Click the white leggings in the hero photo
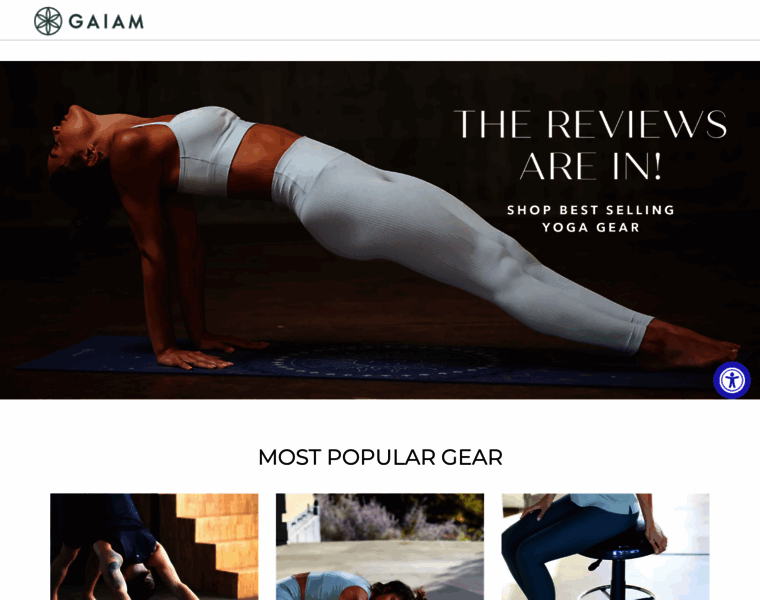760x600 pixels. pyautogui.click(x=451, y=233)
